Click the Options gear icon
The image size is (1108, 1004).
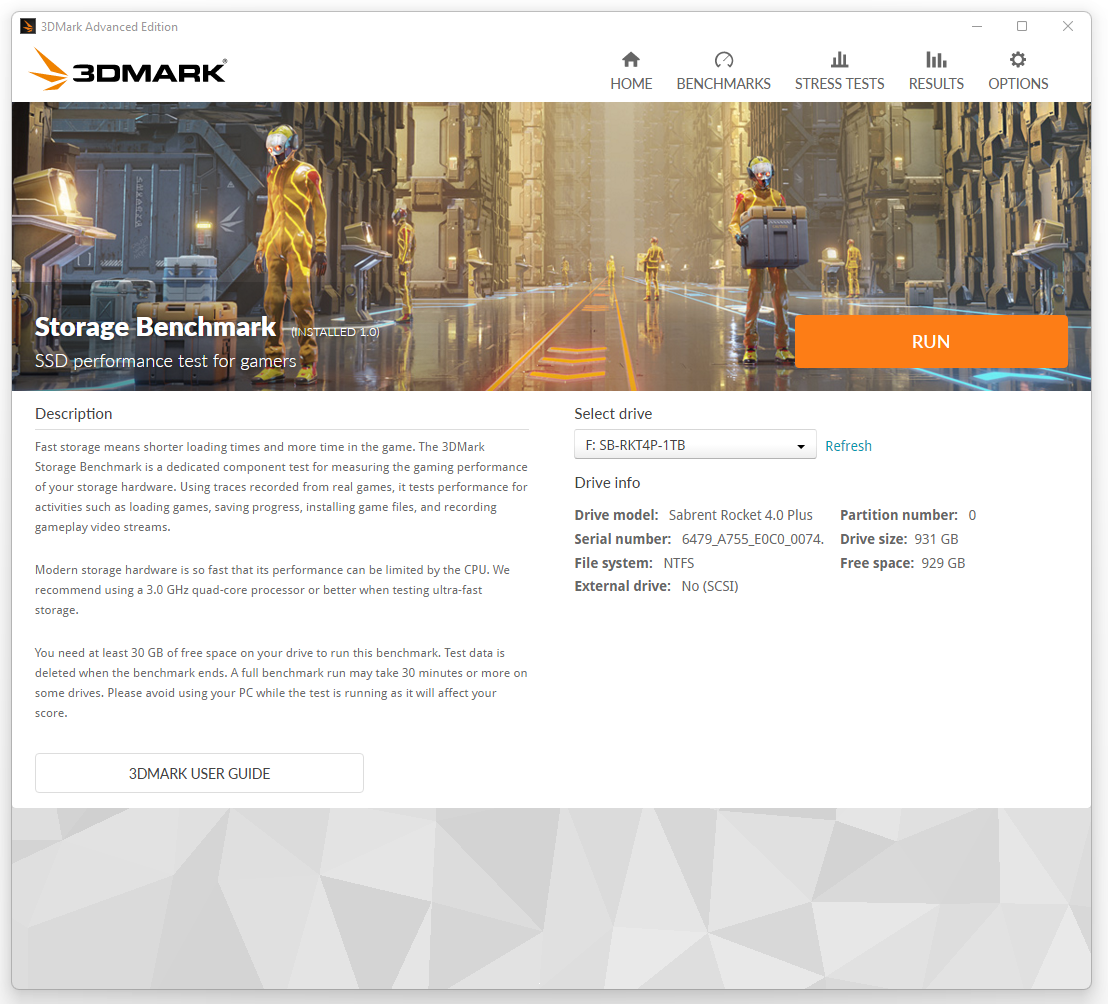pyautogui.click(x=1018, y=59)
